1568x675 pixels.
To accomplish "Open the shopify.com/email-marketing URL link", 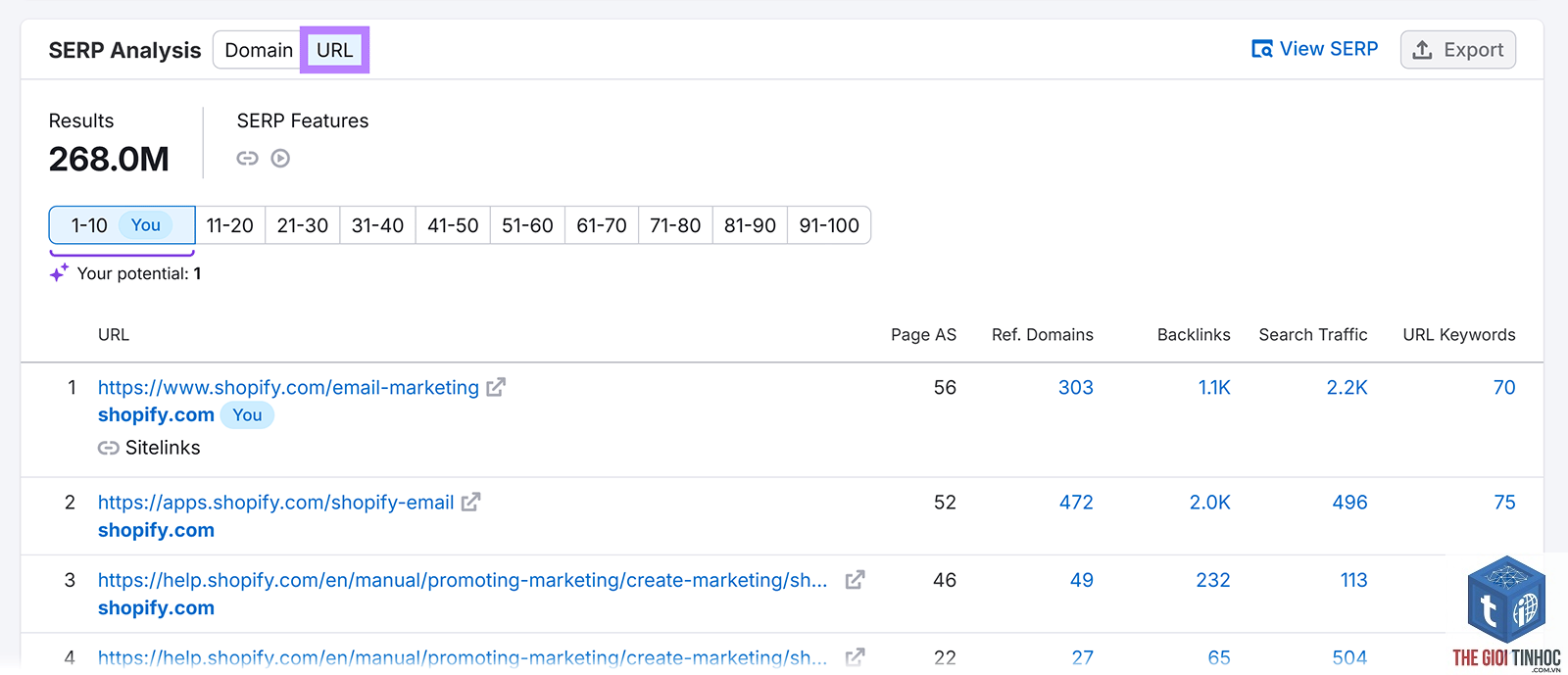I will 288,388.
